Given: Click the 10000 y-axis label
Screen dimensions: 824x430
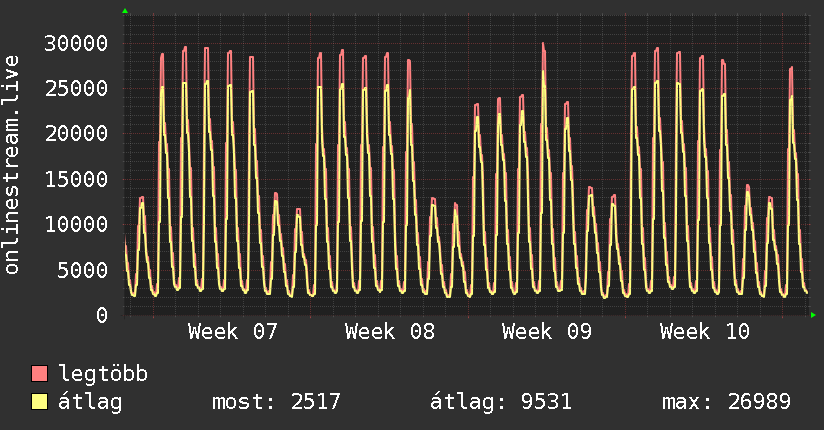Looking at the screenshot, I should click(76, 224).
